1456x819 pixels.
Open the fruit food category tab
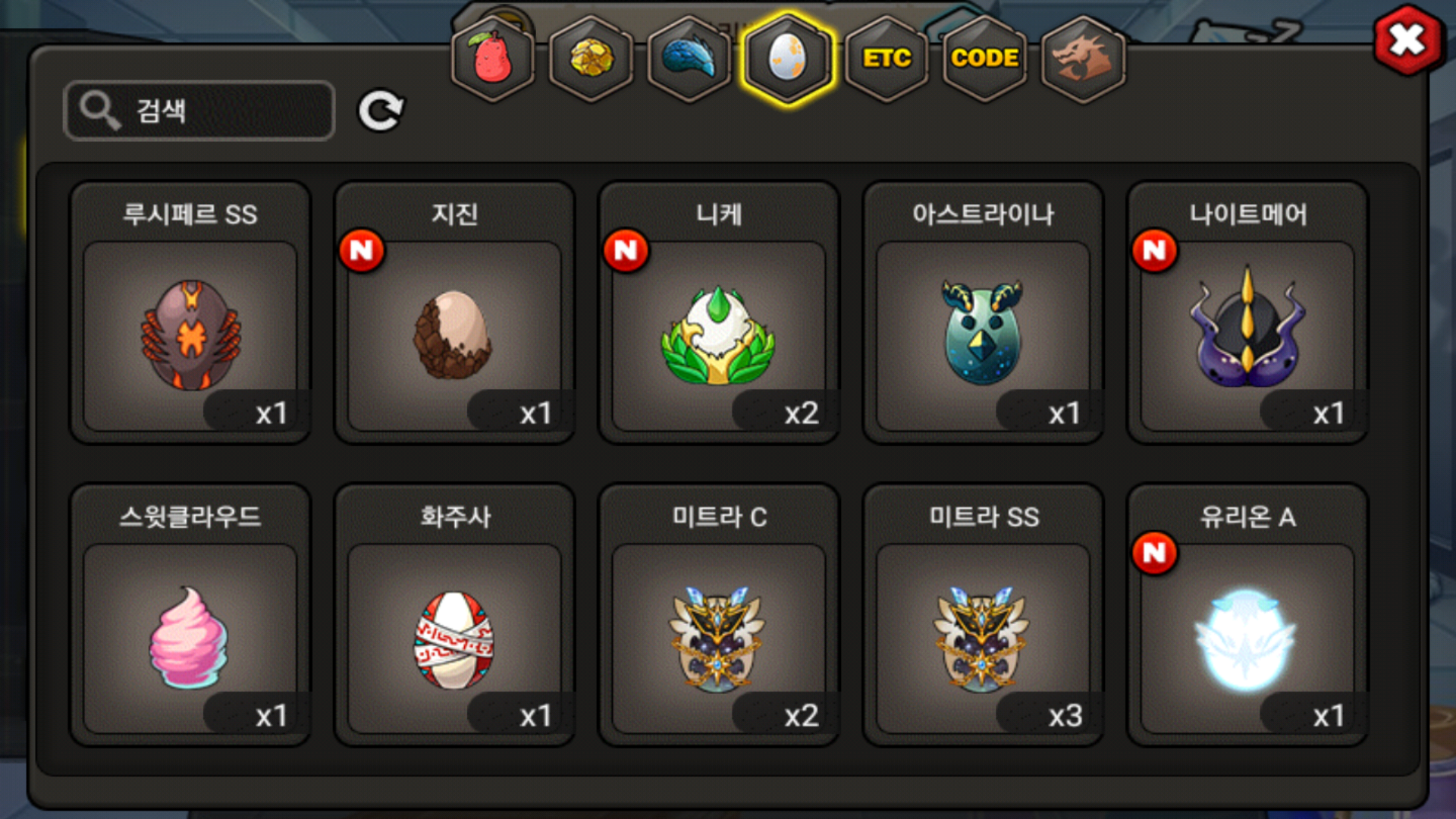[x=493, y=58]
